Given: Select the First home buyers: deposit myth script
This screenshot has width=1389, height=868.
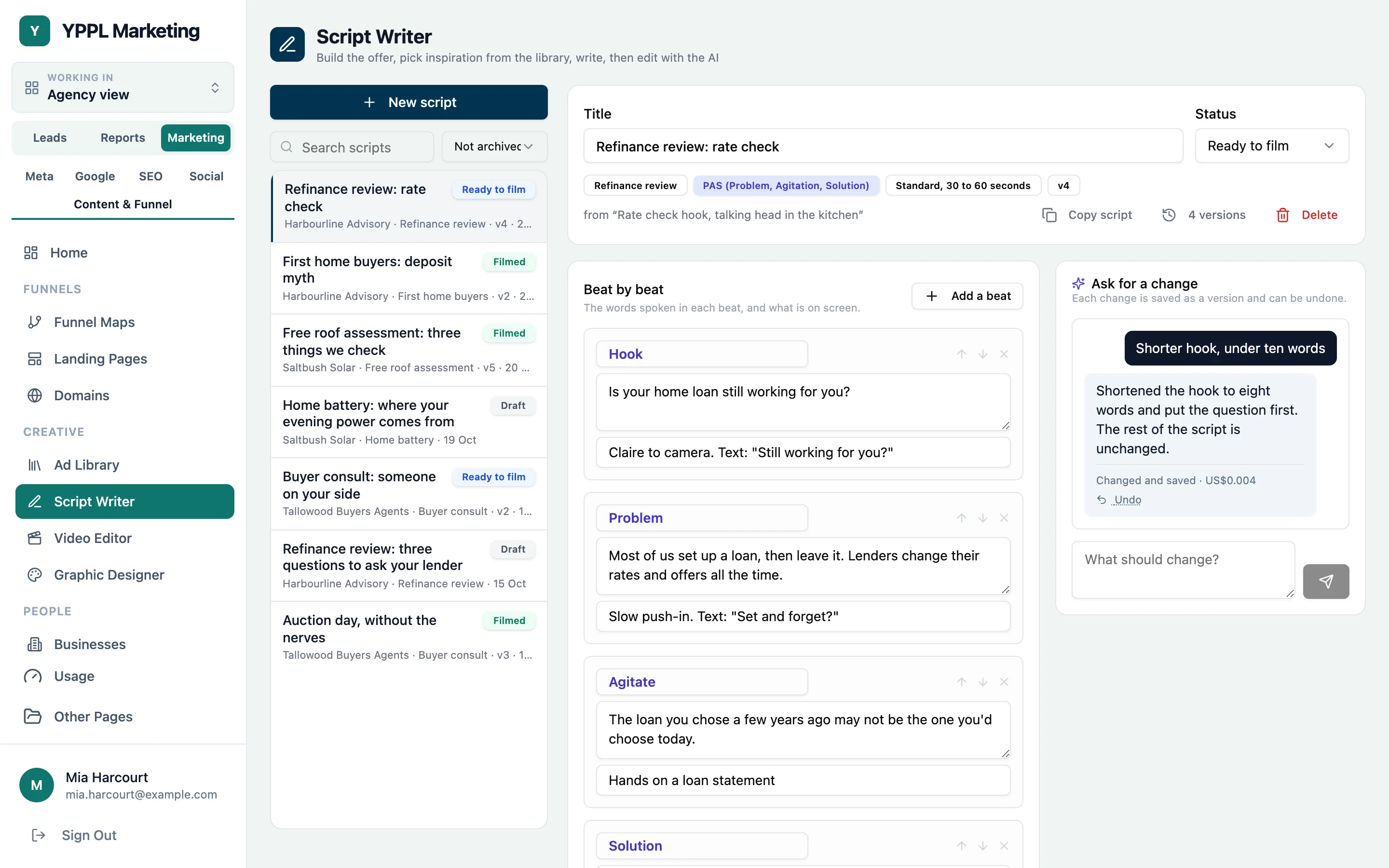Looking at the screenshot, I should [x=409, y=278].
